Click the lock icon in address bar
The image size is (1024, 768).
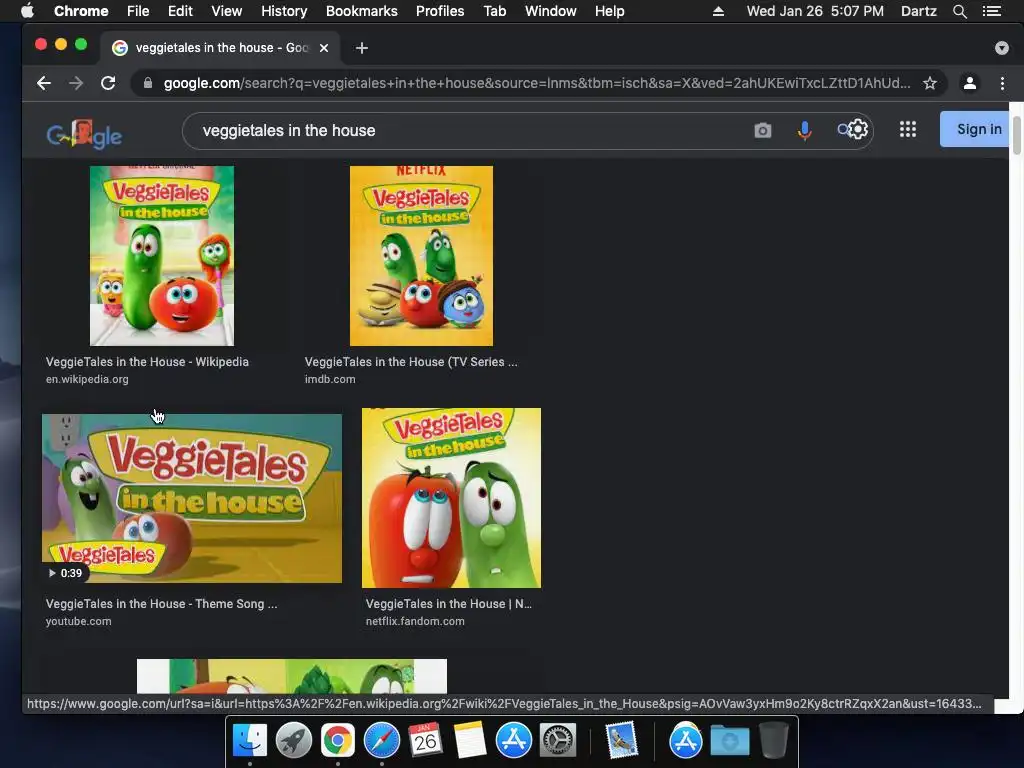pos(148,83)
